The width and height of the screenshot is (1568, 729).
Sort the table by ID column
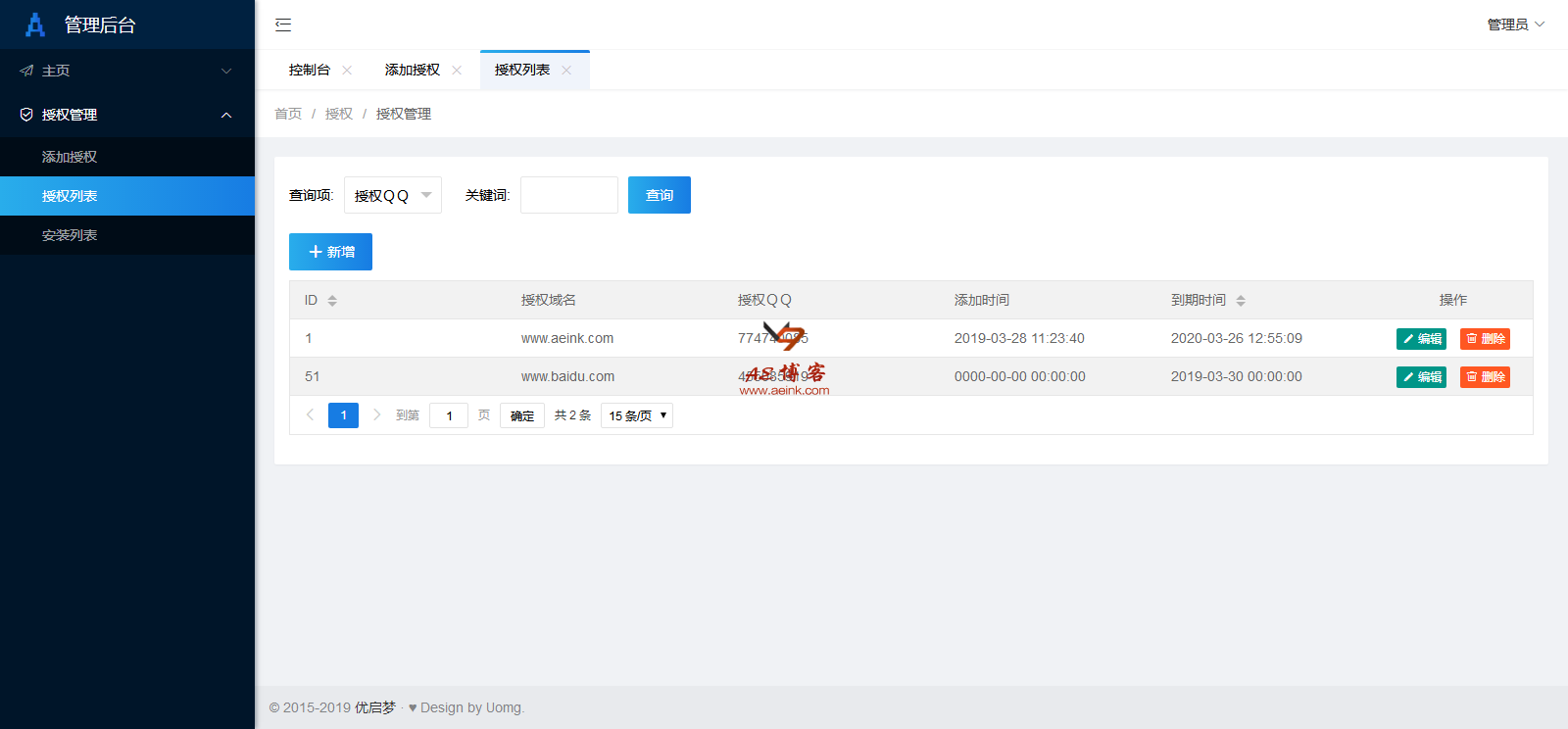pos(332,301)
